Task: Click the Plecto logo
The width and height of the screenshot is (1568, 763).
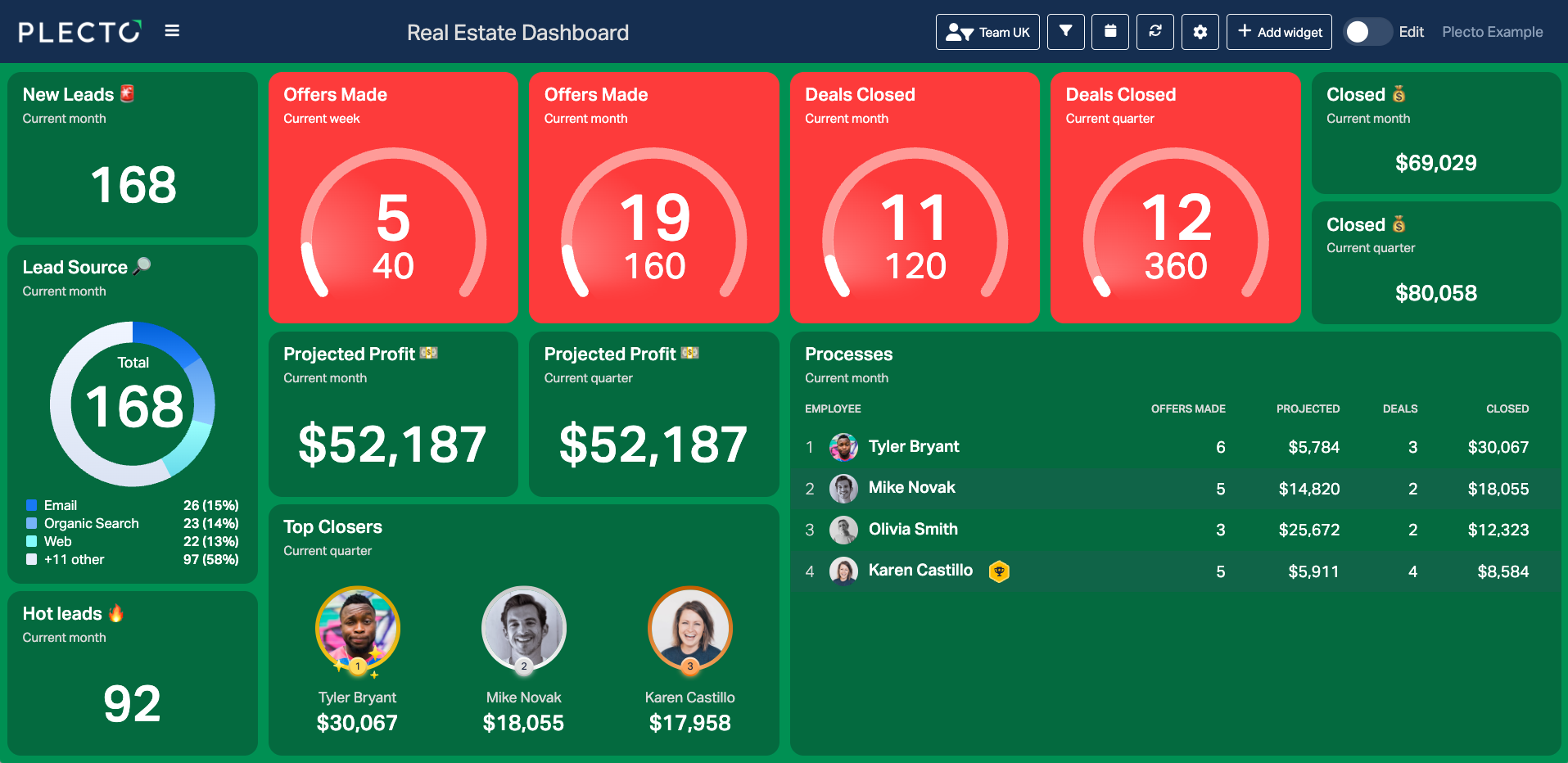Action: pyautogui.click(x=80, y=32)
